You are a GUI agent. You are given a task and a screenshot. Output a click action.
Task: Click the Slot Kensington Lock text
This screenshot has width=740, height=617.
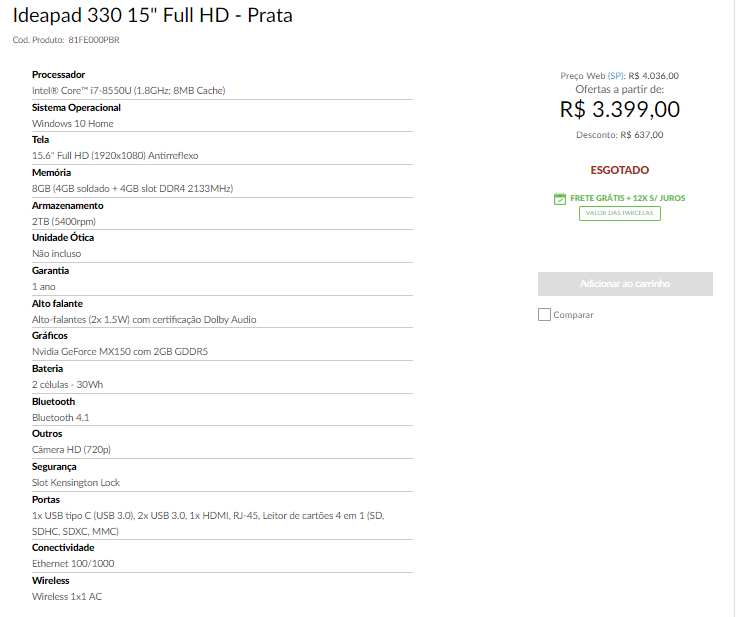click(x=76, y=483)
